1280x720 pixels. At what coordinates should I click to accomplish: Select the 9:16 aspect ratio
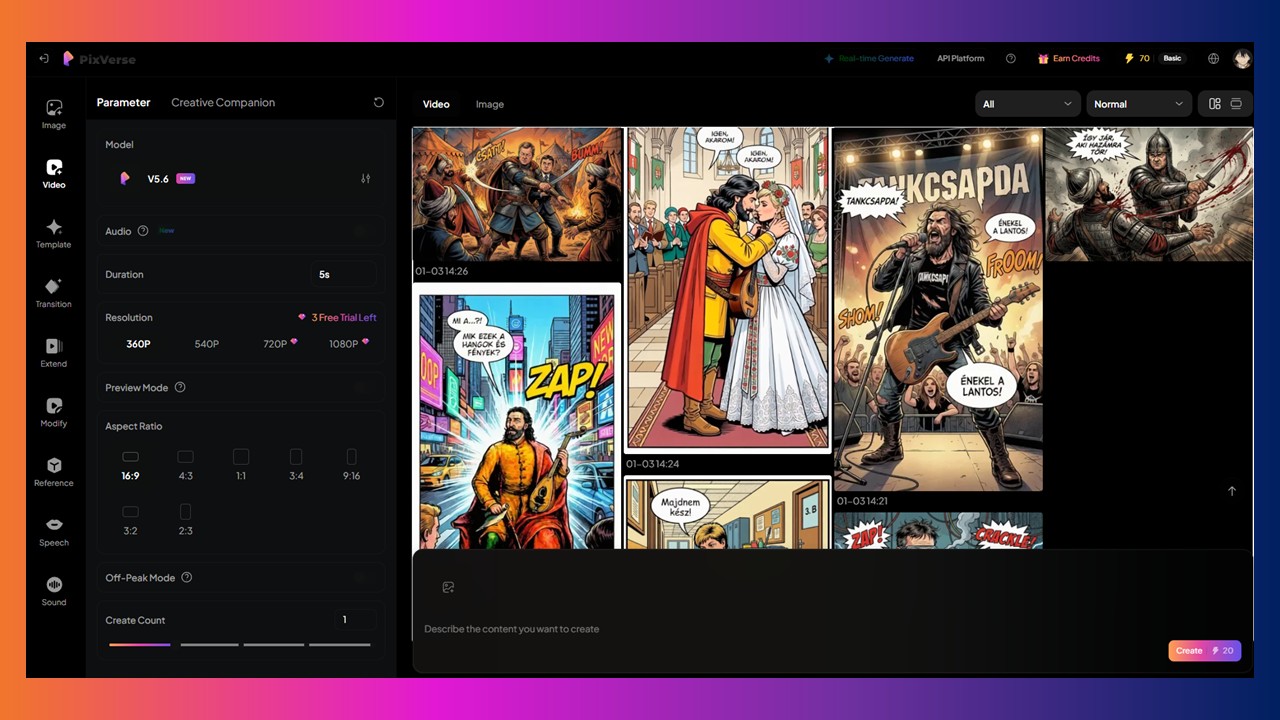point(351,465)
